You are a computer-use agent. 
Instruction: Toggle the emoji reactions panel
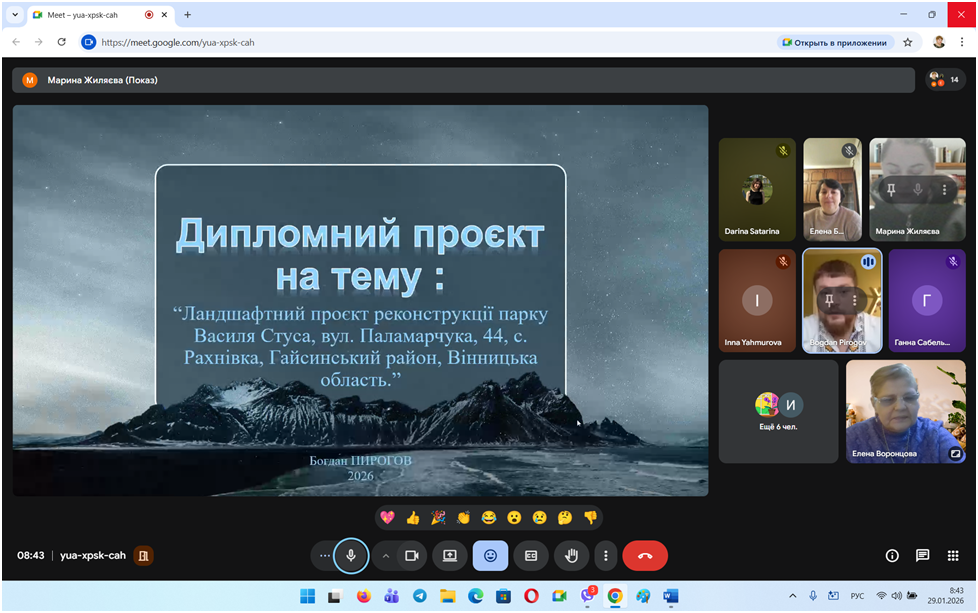tap(490, 555)
